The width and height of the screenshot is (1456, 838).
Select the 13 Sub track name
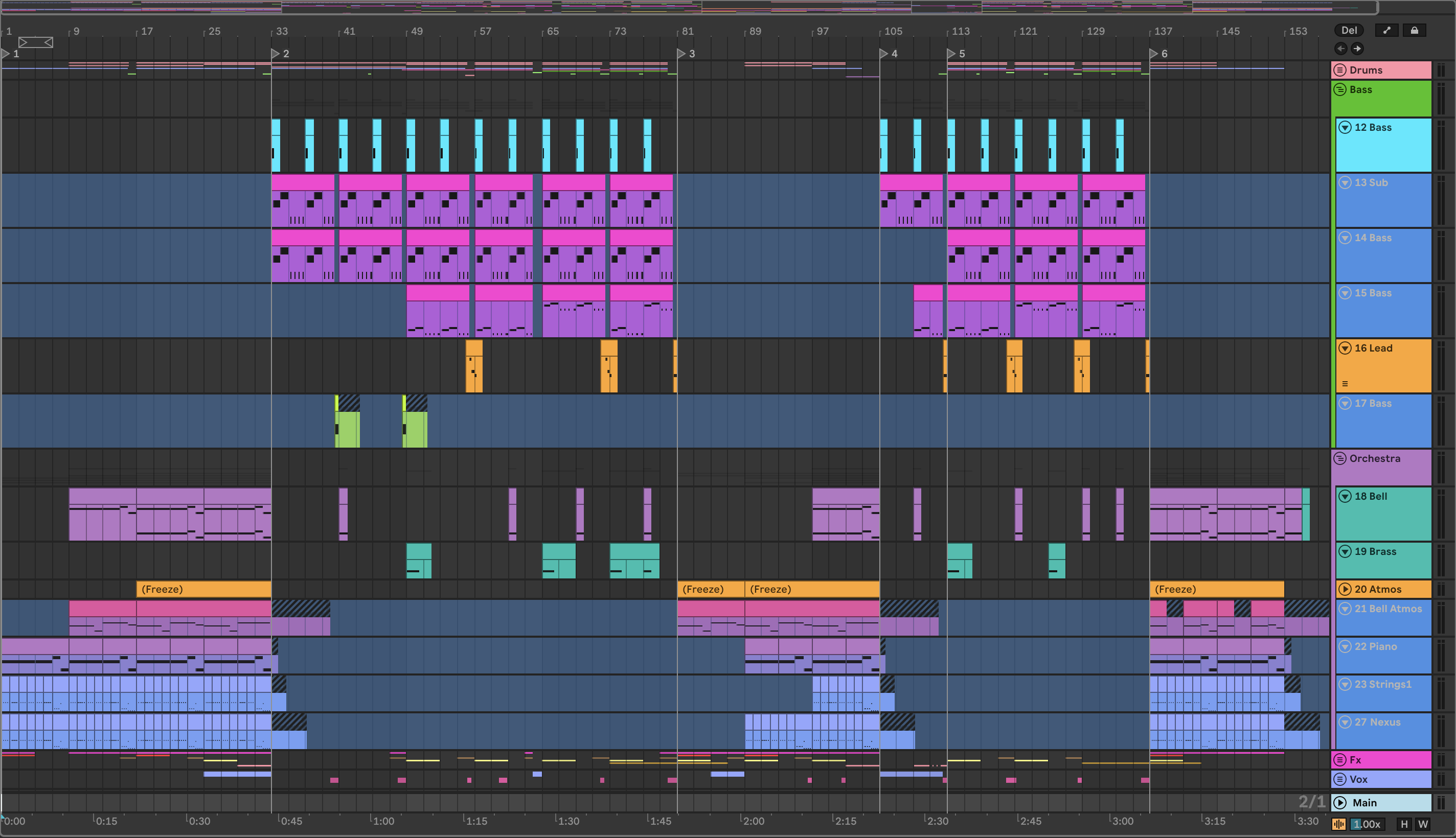(1371, 183)
